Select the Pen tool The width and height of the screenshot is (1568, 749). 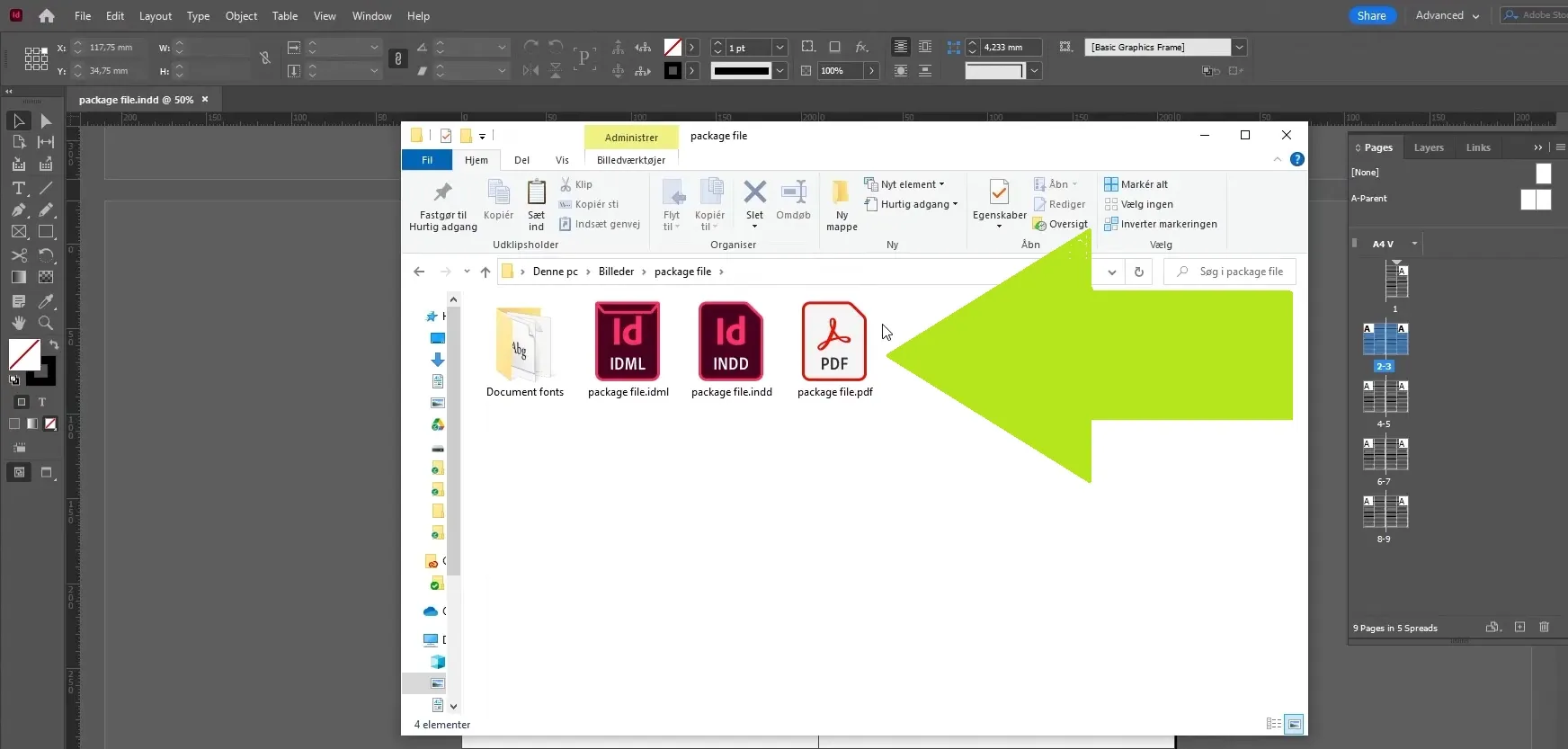(x=19, y=210)
